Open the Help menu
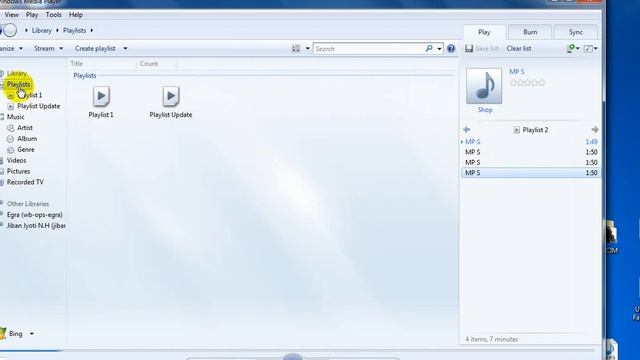640x360 pixels. (76, 15)
